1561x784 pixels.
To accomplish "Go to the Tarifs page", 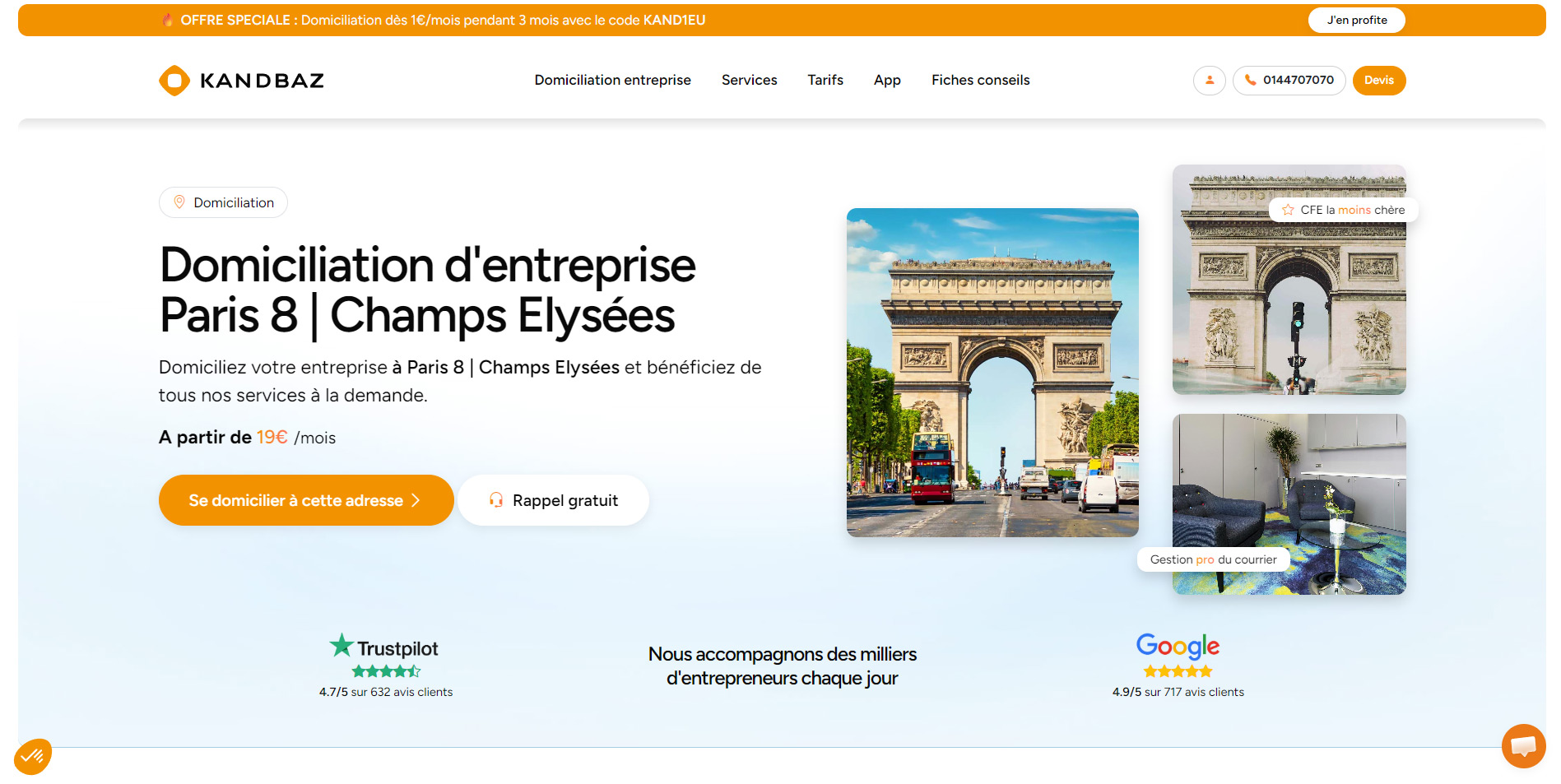I will (x=825, y=80).
